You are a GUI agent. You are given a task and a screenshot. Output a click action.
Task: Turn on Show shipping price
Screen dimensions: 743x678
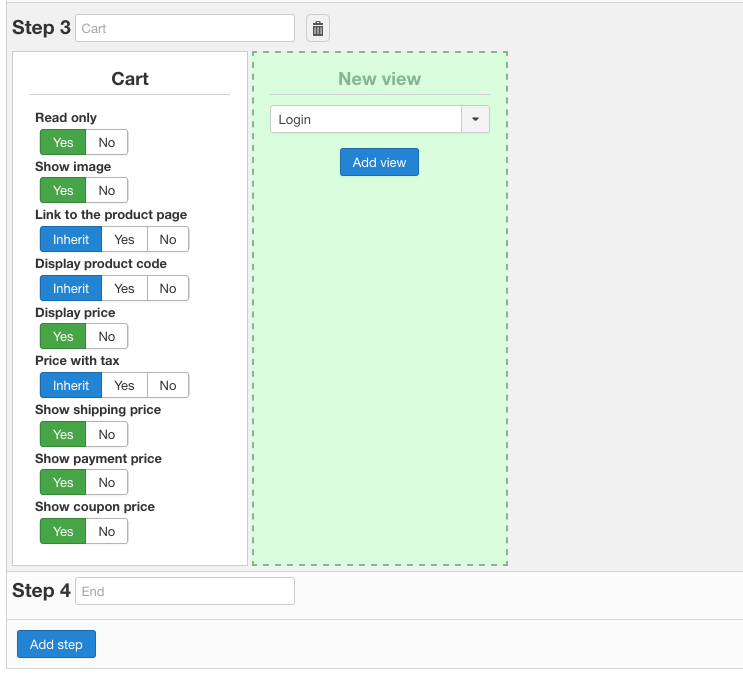(63, 434)
